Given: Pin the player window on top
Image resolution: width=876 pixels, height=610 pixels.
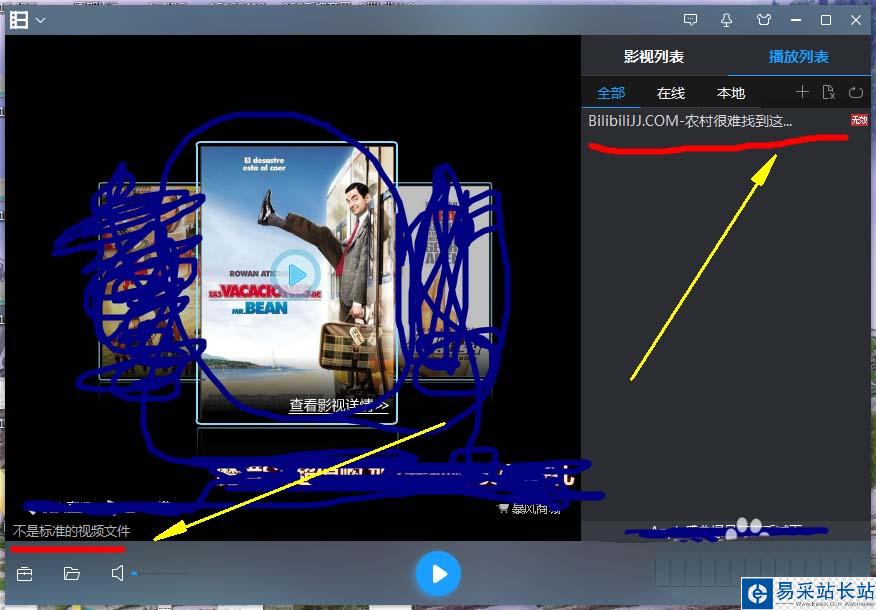Looking at the screenshot, I should coord(726,20).
